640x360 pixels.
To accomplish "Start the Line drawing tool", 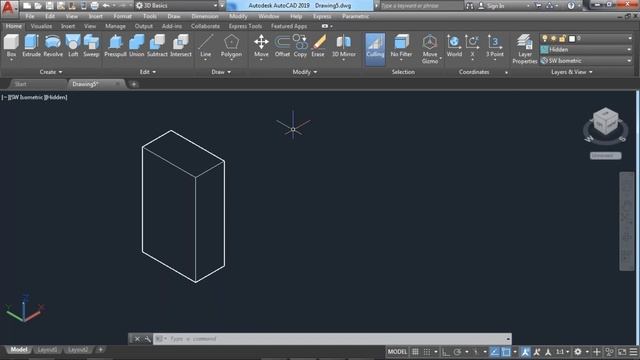I will (206, 46).
